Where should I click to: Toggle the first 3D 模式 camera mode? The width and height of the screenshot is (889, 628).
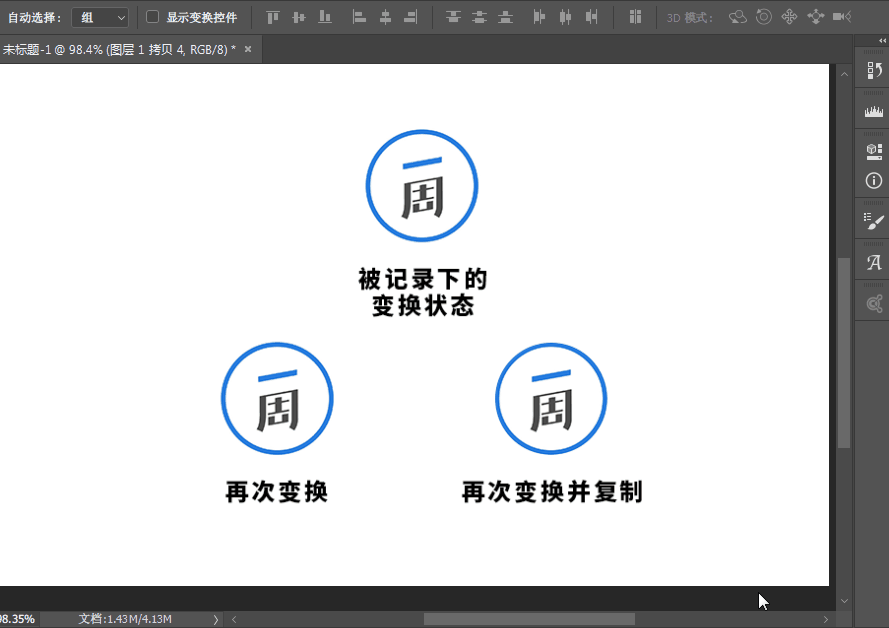tap(739, 17)
